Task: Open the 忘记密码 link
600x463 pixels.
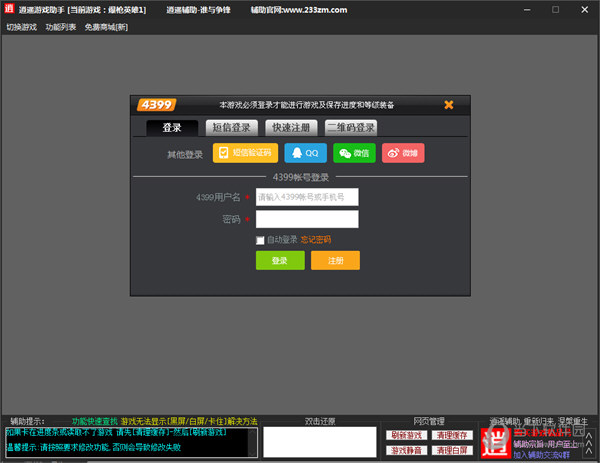Action: 316,240
